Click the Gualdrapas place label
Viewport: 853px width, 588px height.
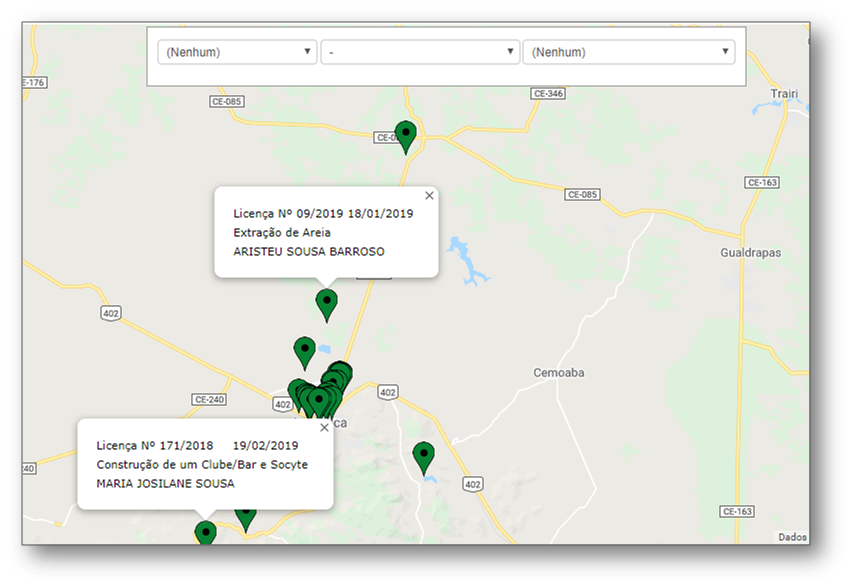click(x=750, y=253)
